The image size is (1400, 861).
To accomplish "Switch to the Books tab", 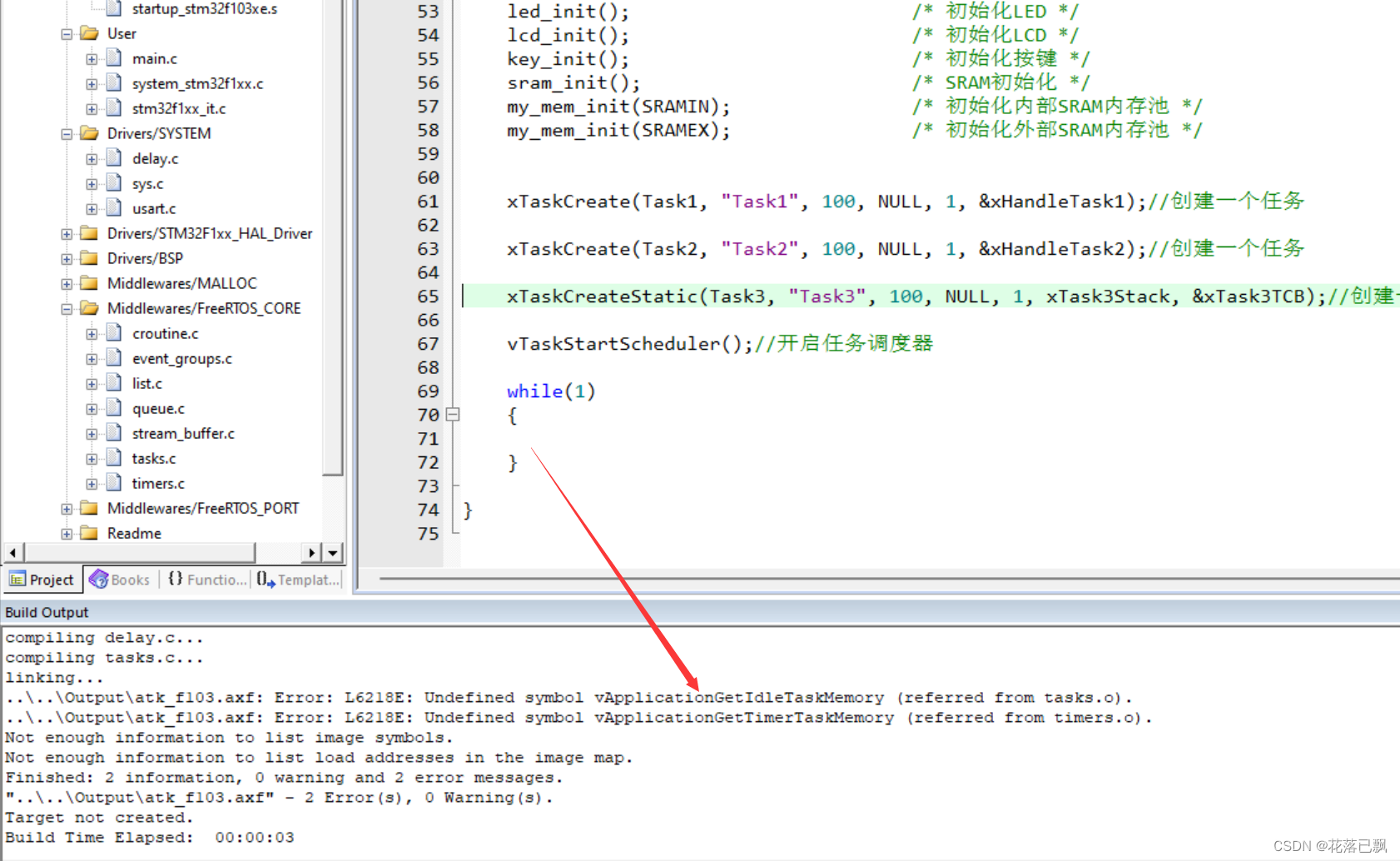I will coord(120,580).
